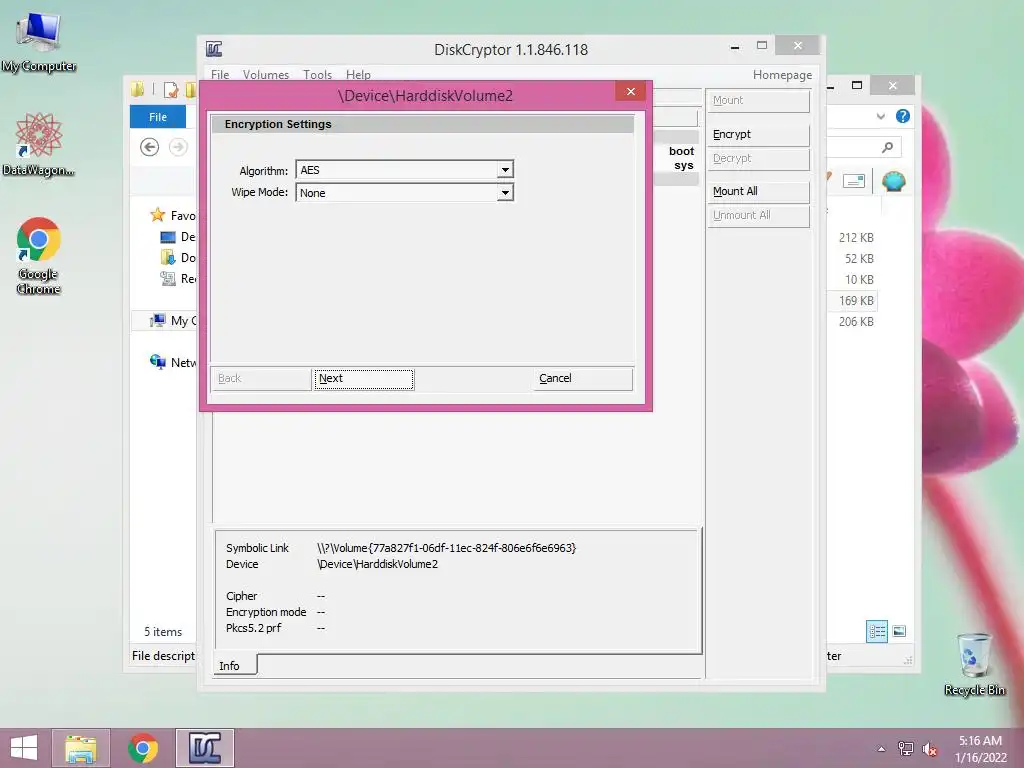Click the Explorer search magnifier icon
Screen dimensions: 1024x768
coord(887,148)
